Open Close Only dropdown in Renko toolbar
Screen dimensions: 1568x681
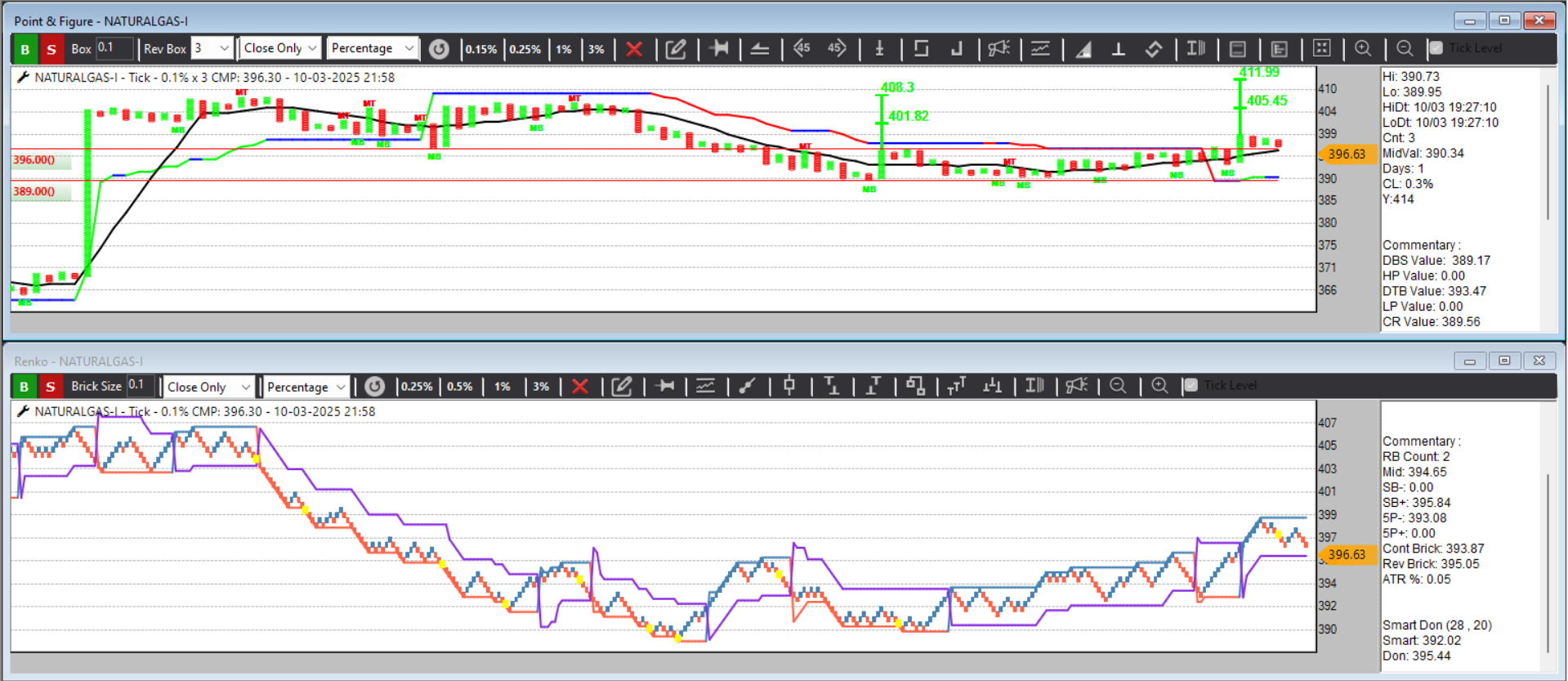[209, 387]
